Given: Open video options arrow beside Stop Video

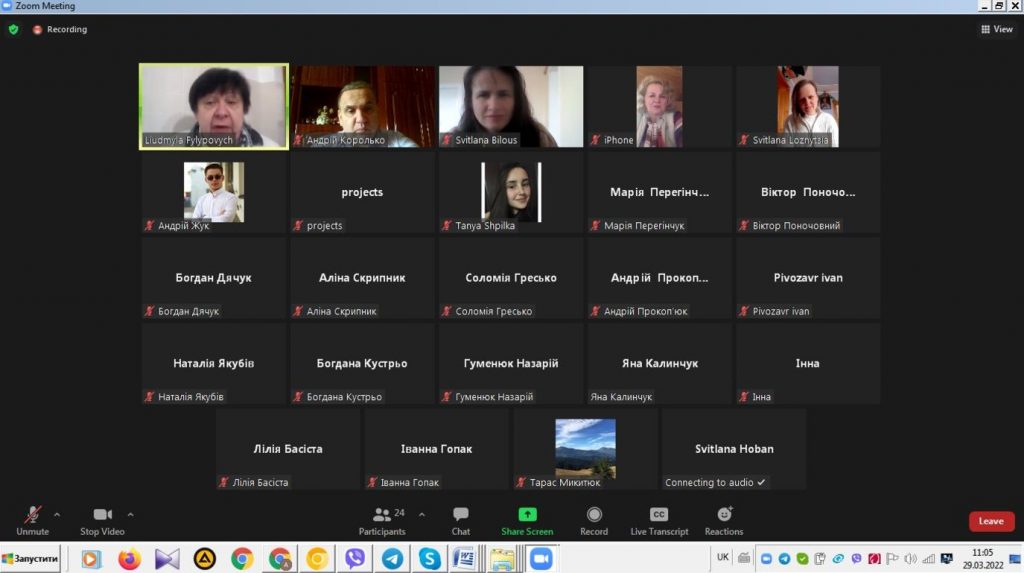Looking at the screenshot, I should pos(131,515).
